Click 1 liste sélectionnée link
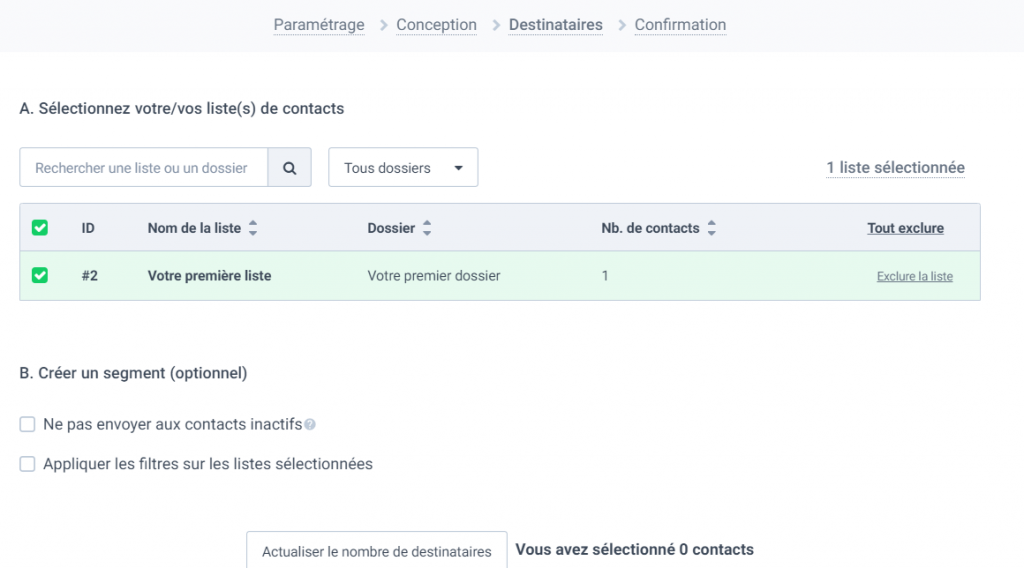This screenshot has width=1024, height=568. [x=895, y=168]
